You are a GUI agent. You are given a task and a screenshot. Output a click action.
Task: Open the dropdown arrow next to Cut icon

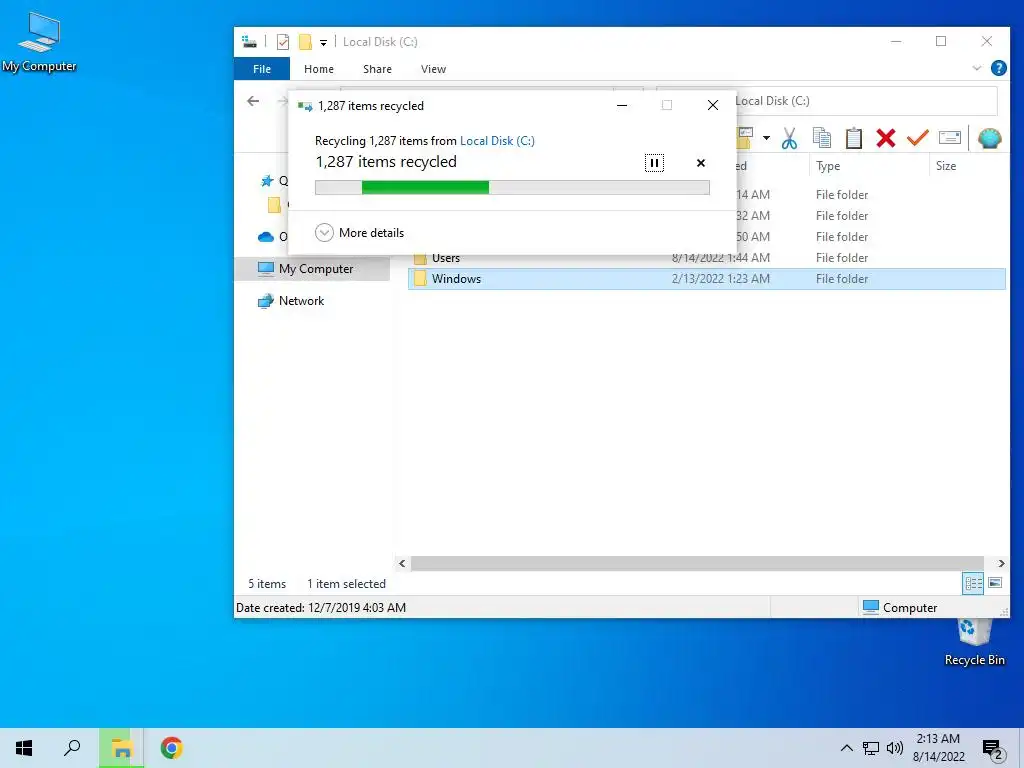tap(766, 138)
